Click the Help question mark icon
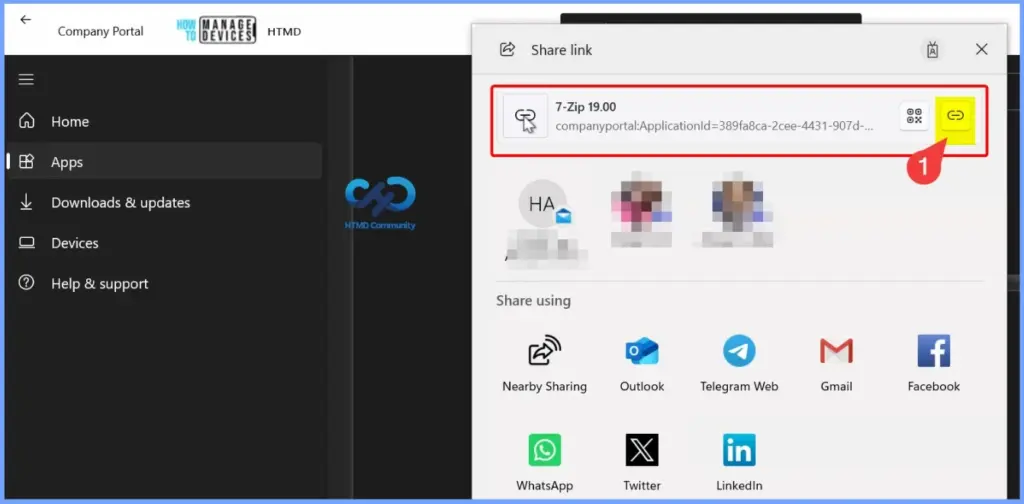The height and width of the screenshot is (504, 1024). tap(26, 283)
